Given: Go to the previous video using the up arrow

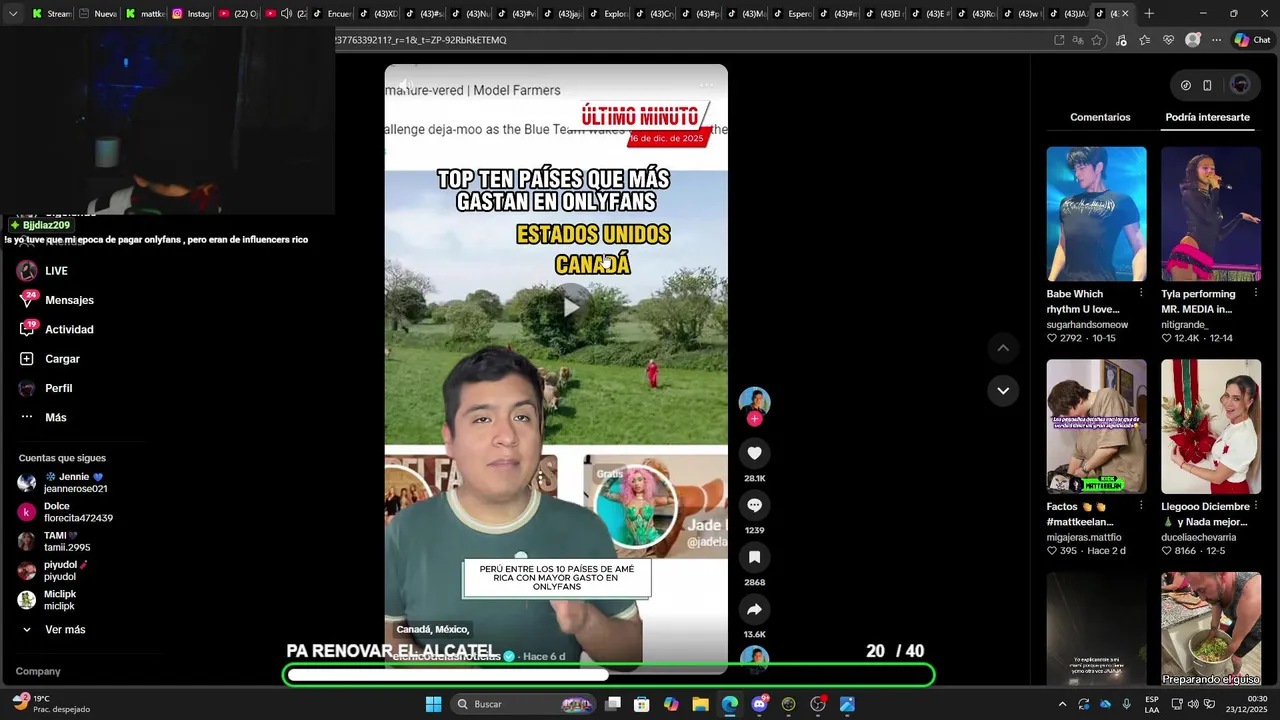Looking at the screenshot, I should click(1003, 348).
